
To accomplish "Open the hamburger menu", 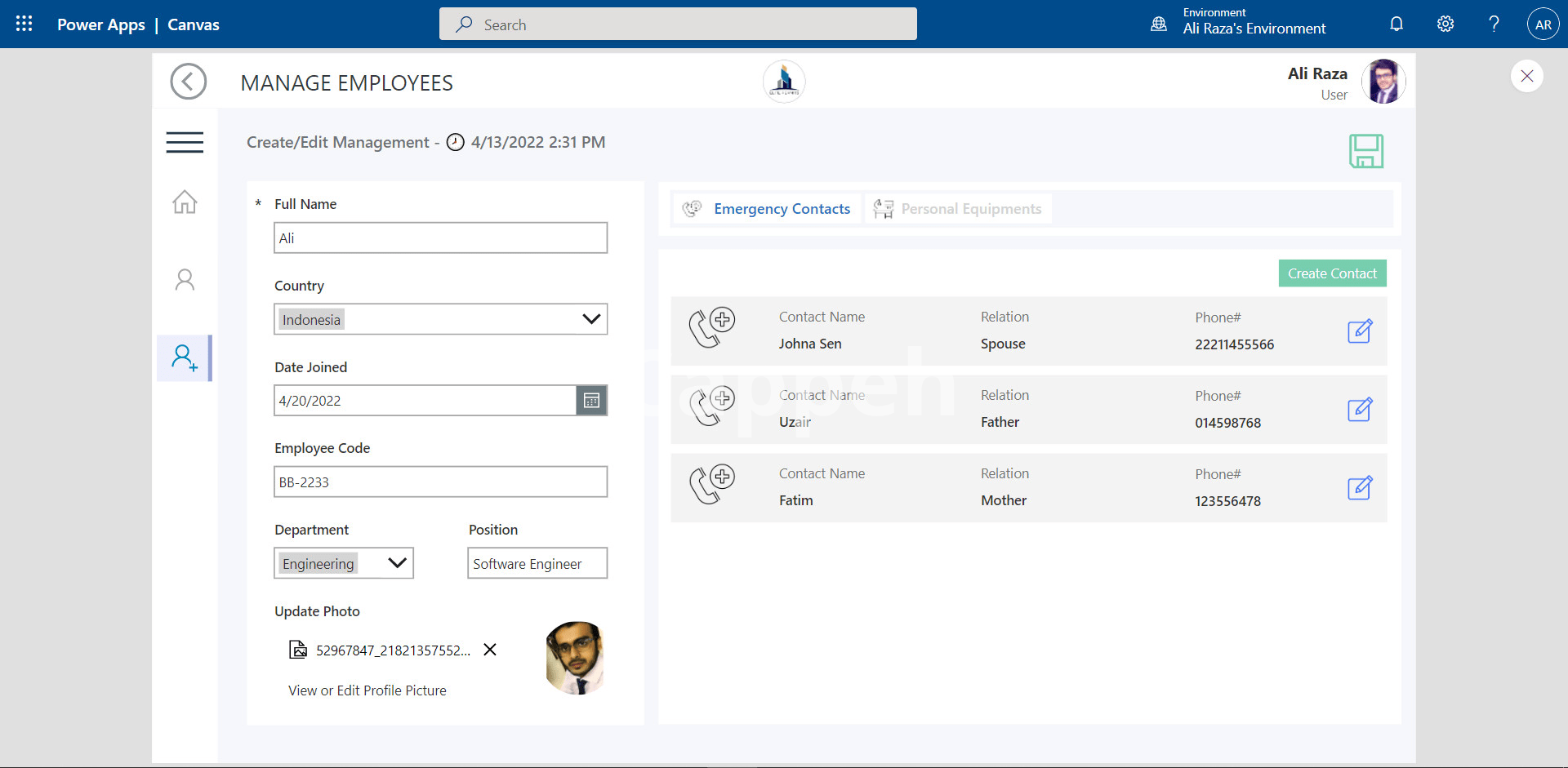I will [185, 142].
